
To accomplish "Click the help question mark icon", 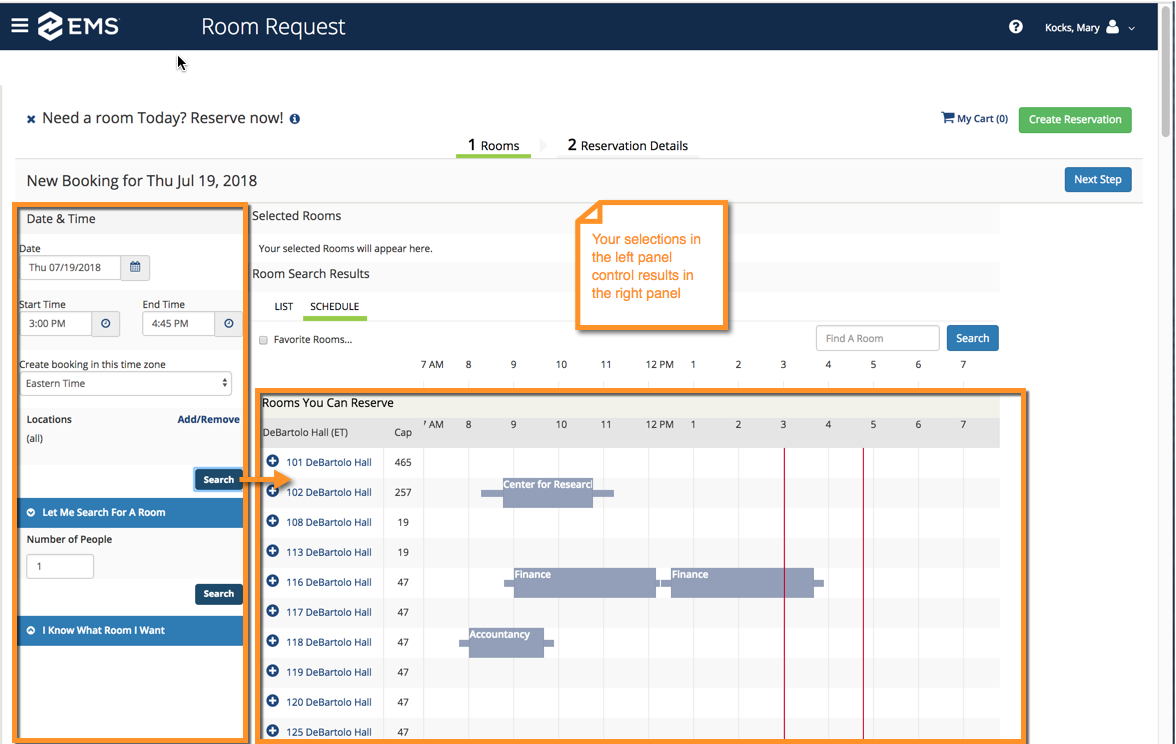I will point(1015,27).
